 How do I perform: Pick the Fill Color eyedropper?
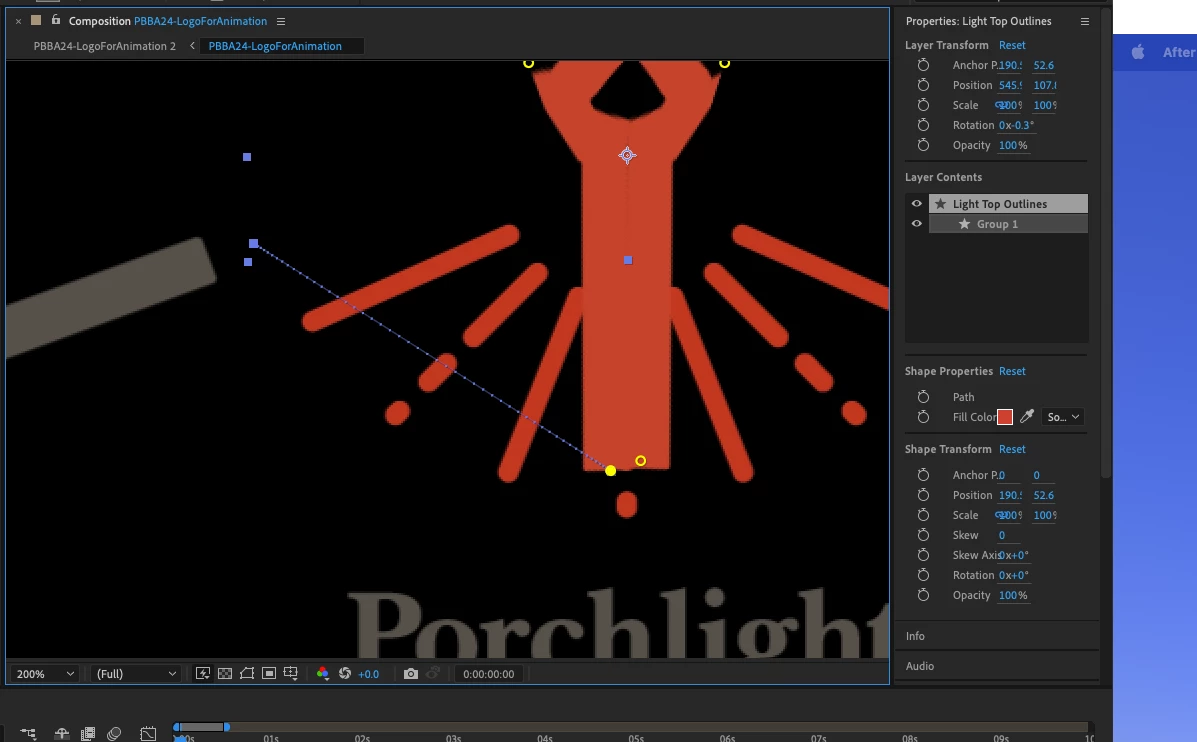[1027, 416]
